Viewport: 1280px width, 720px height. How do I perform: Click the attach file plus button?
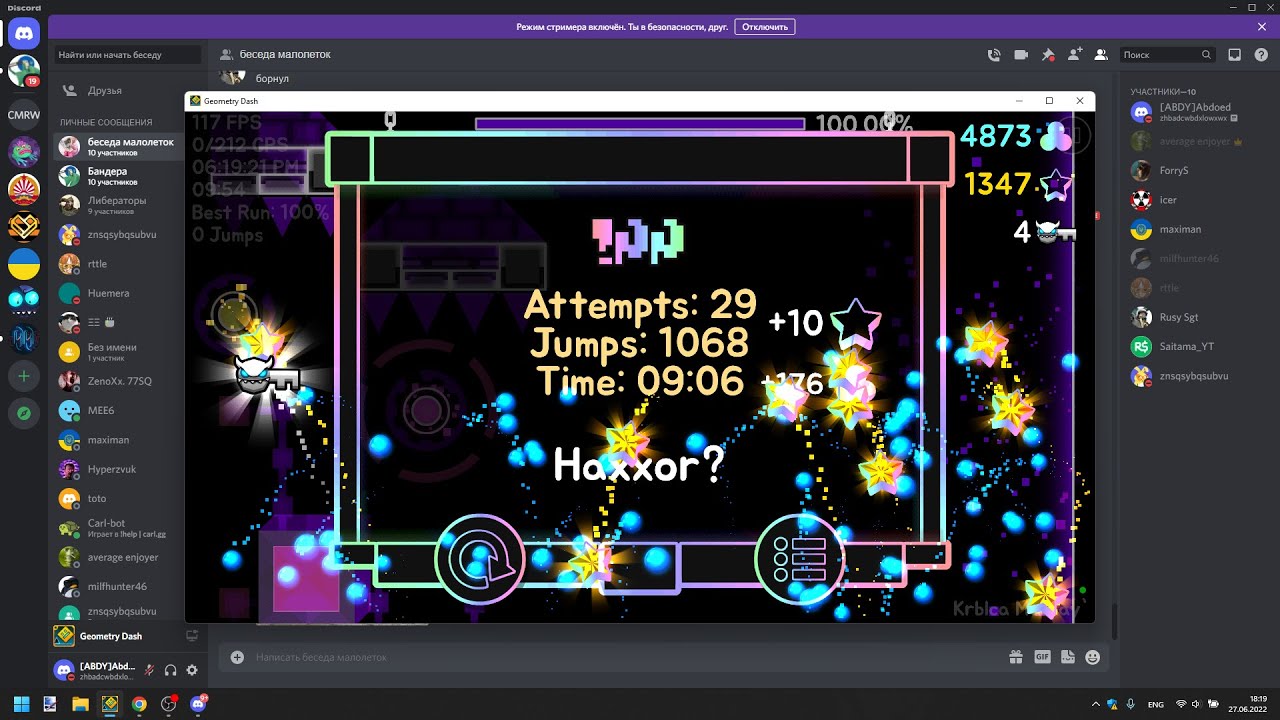click(x=237, y=657)
